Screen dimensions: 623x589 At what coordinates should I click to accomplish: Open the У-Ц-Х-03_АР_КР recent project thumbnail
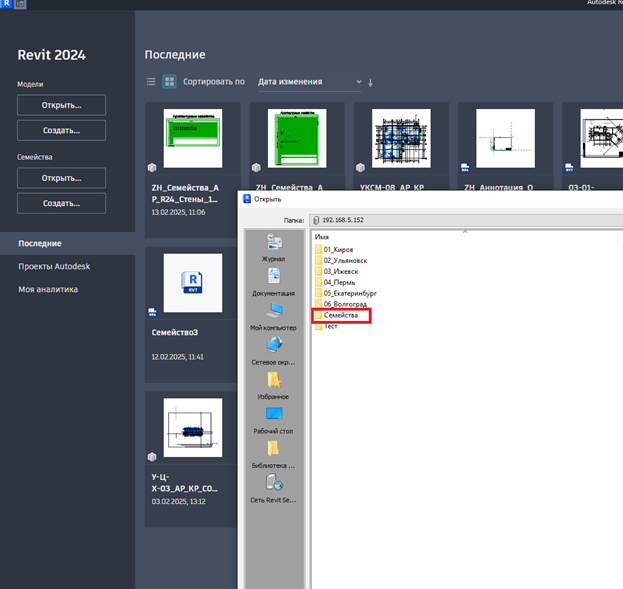pyautogui.click(x=193, y=428)
